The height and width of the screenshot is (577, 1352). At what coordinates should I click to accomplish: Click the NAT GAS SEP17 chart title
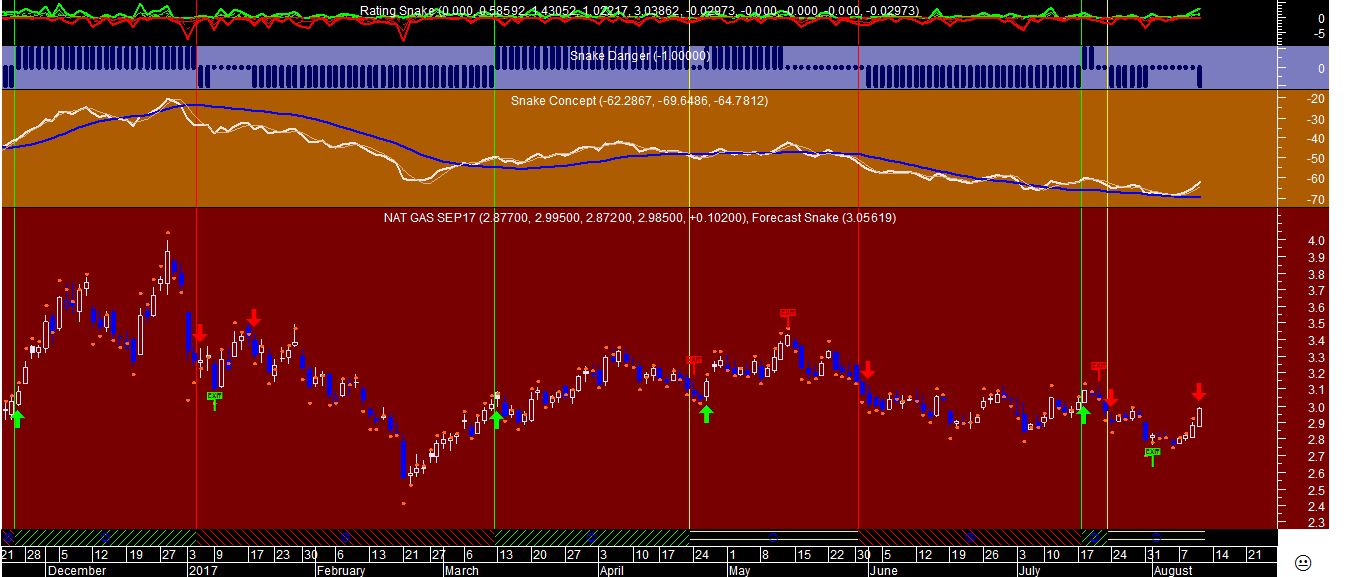pyautogui.click(x=640, y=217)
